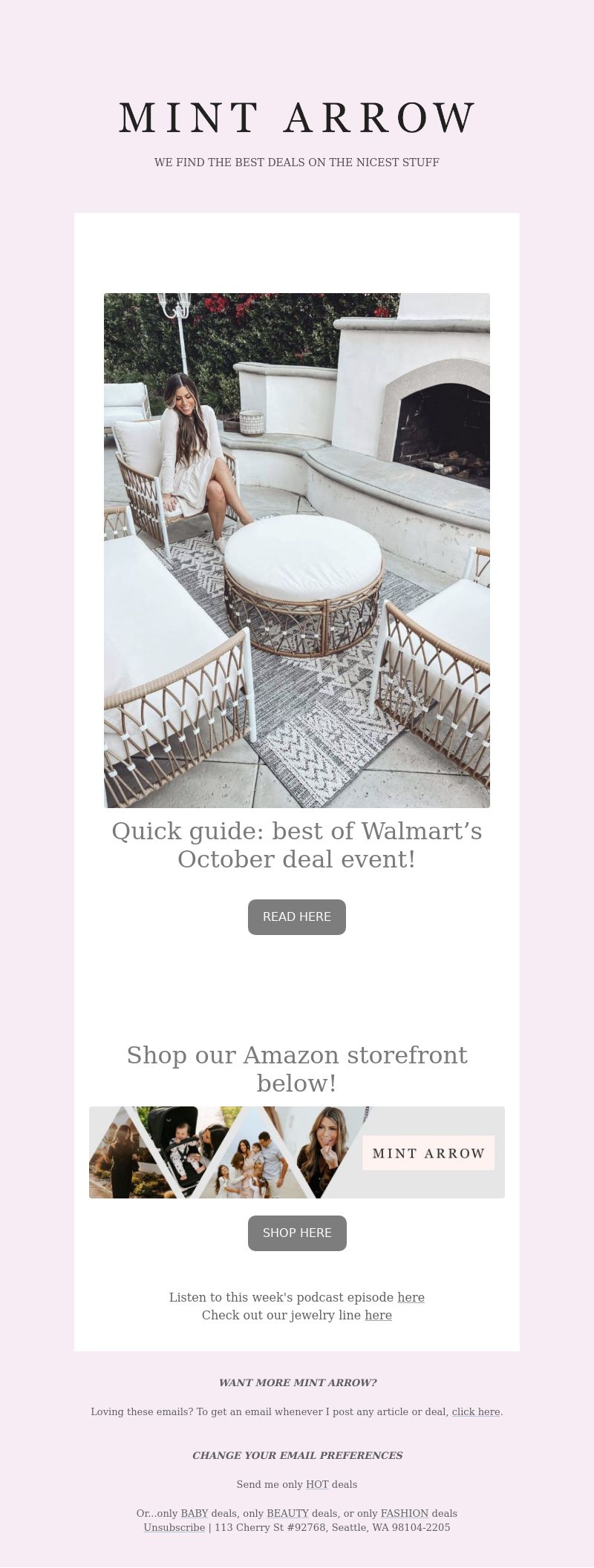Open the podcast episode 'here' link
594x1568 pixels.
tap(411, 1297)
